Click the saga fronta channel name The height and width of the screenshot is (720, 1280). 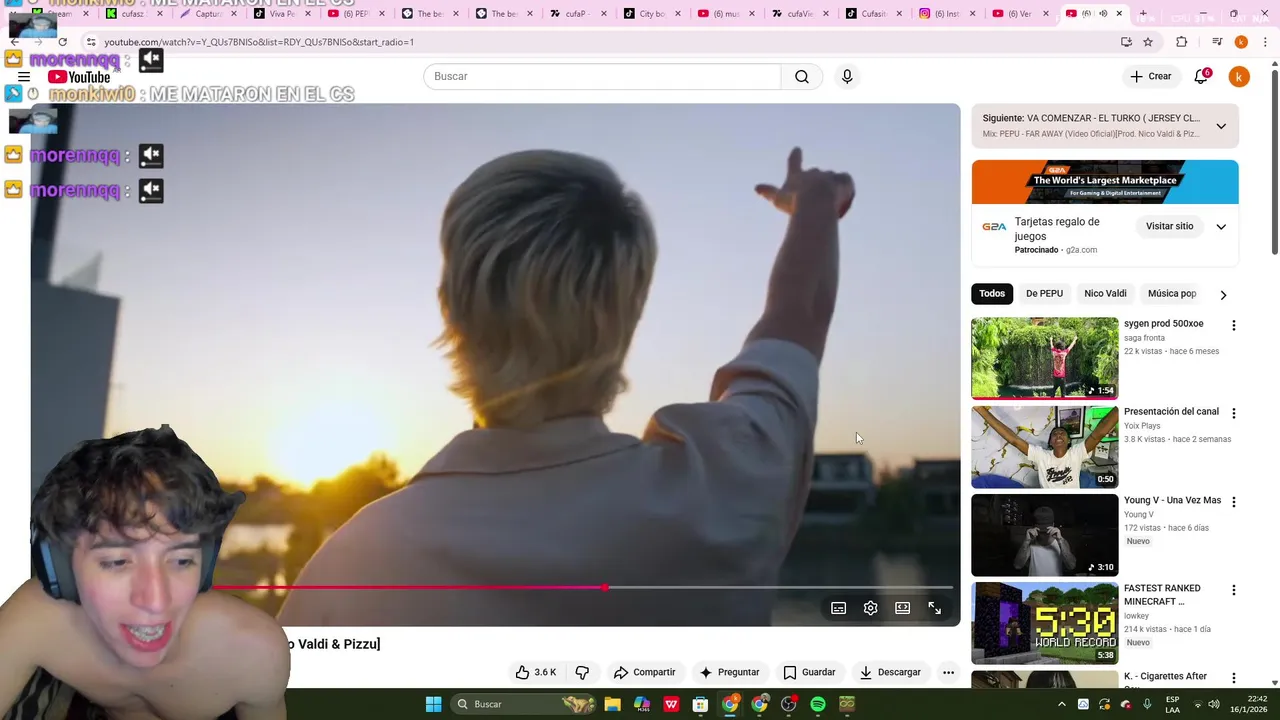coord(1144,338)
